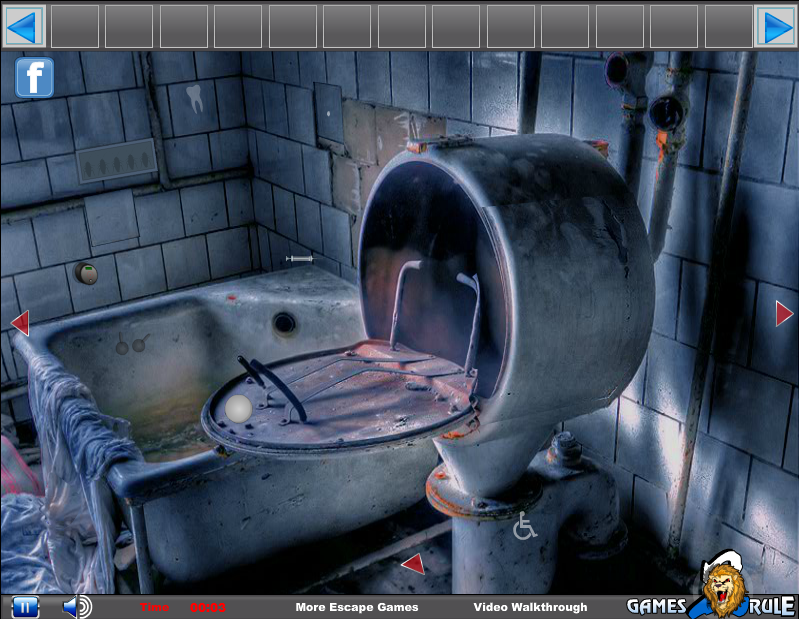Screen dimensions: 799x619
Task: Pick up the syringe near the wall
Action: click(299, 259)
